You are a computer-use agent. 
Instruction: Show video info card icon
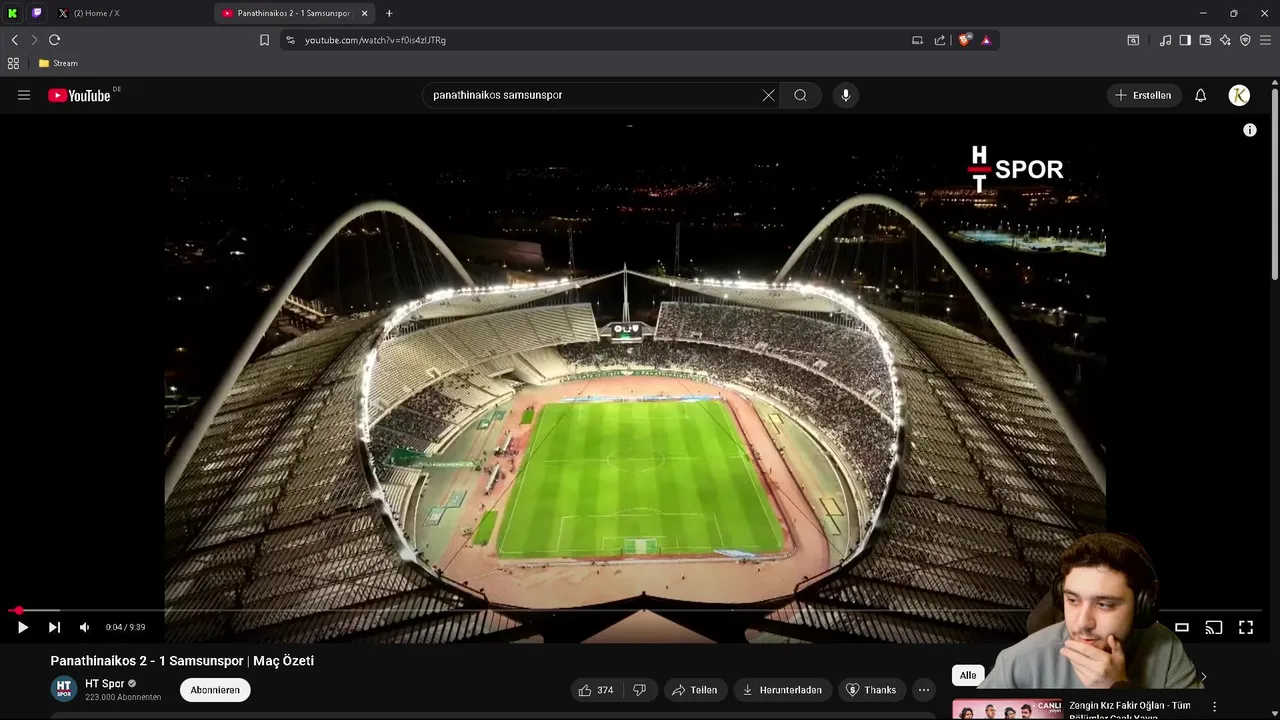click(x=1249, y=130)
